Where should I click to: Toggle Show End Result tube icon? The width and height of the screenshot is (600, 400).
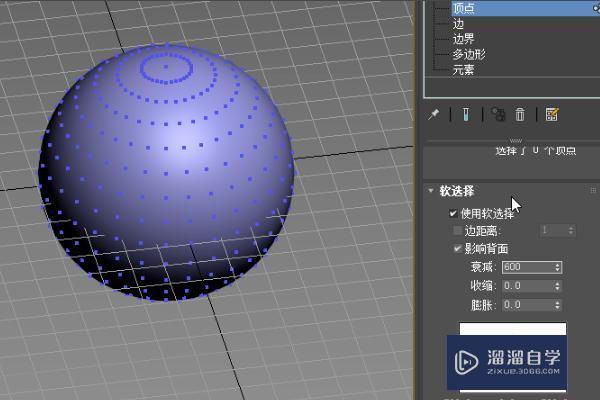(466, 114)
